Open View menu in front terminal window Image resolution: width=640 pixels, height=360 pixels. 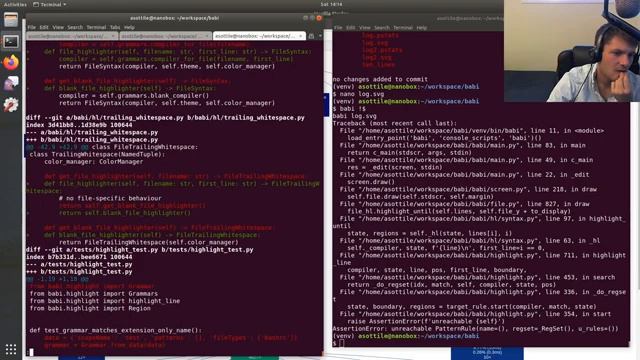point(58,27)
